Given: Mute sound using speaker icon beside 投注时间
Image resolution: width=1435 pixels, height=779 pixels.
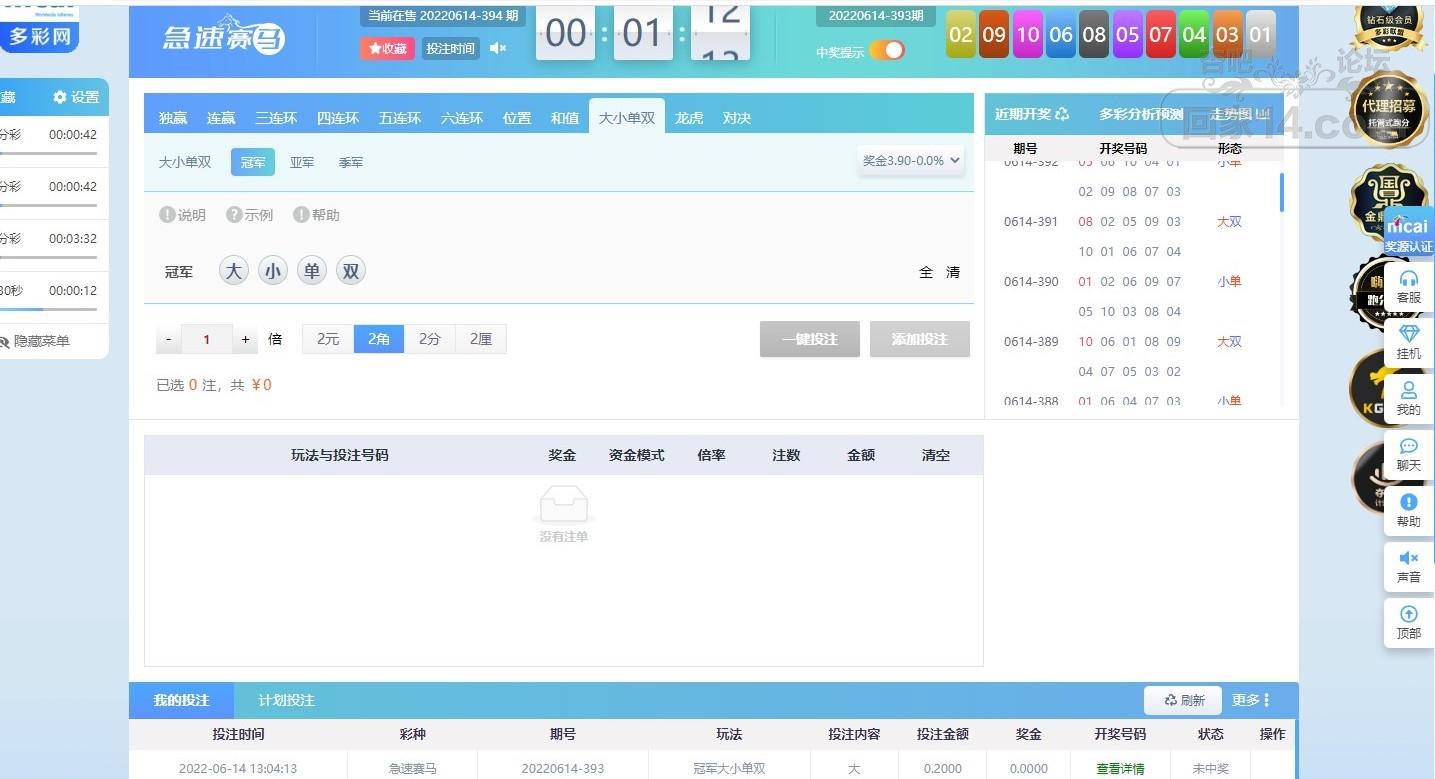Looking at the screenshot, I should (x=498, y=48).
